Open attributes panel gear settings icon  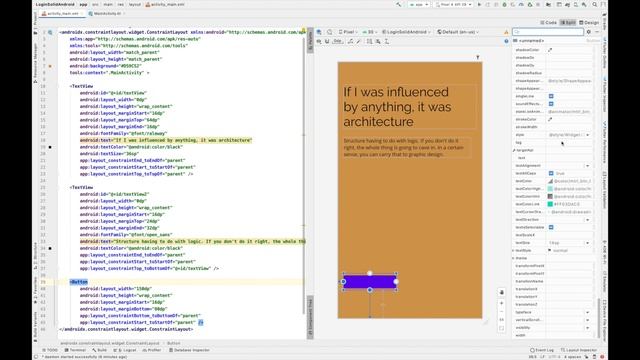(589, 32)
